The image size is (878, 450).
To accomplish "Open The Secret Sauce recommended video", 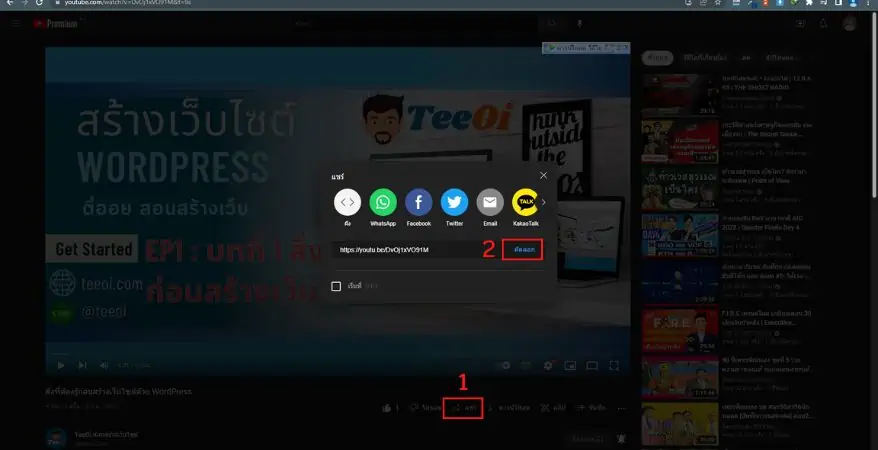I will click(x=680, y=142).
